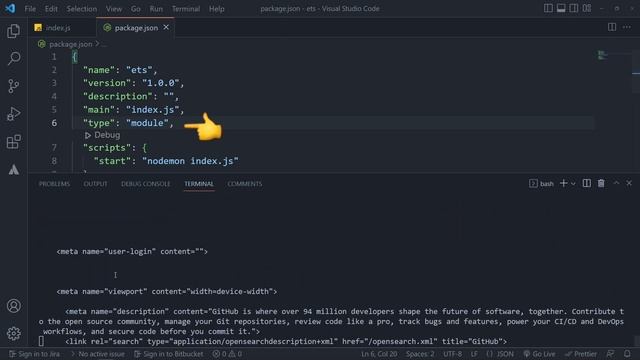This screenshot has width=640, height=360.
Task: Open the Search view in activity bar
Action: [13, 58]
